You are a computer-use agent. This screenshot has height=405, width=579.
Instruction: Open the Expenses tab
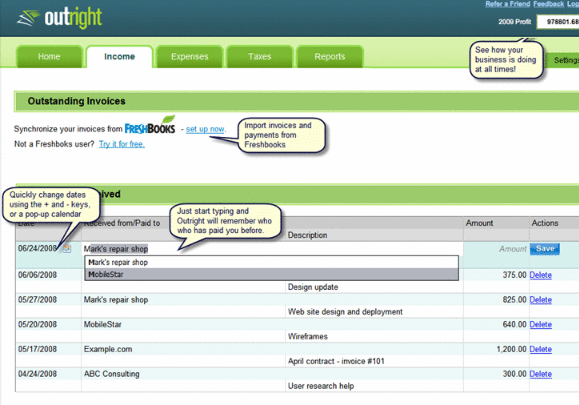(189, 56)
